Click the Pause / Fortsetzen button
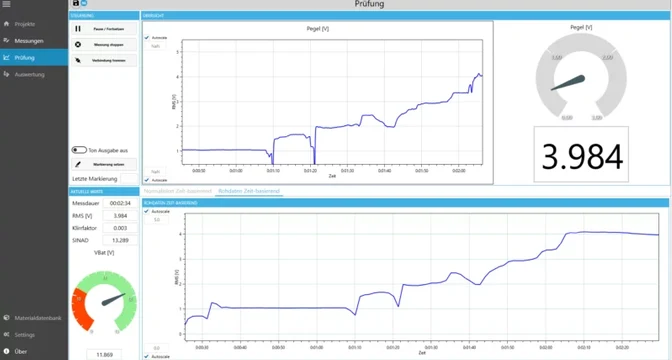 click(x=104, y=29)
